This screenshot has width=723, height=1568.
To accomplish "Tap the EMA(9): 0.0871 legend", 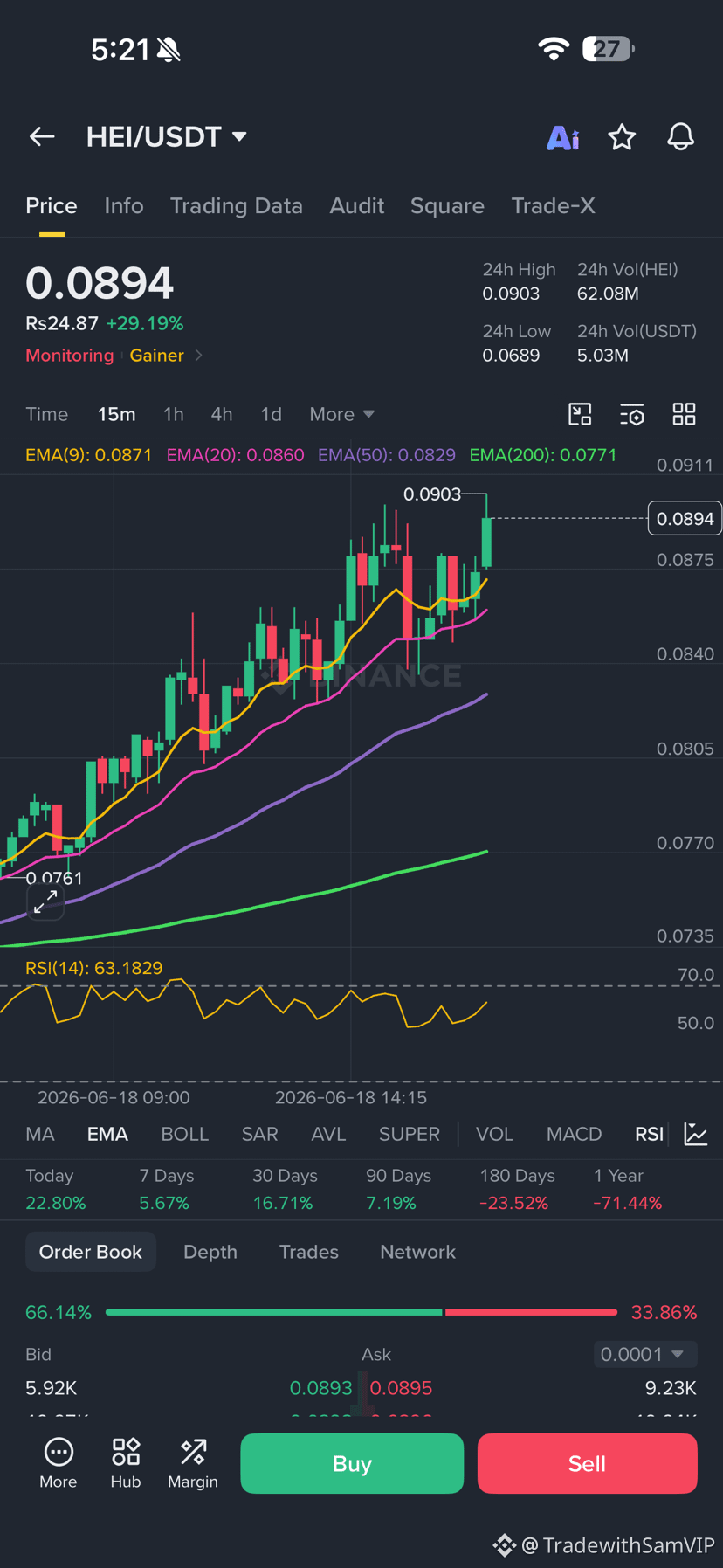I will (x=89, y=455).
